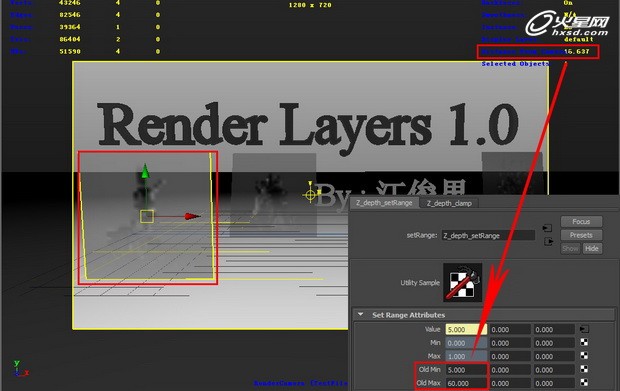Select the red X-axis move arrow
This screenshot has height=391, width=620.
193,216
